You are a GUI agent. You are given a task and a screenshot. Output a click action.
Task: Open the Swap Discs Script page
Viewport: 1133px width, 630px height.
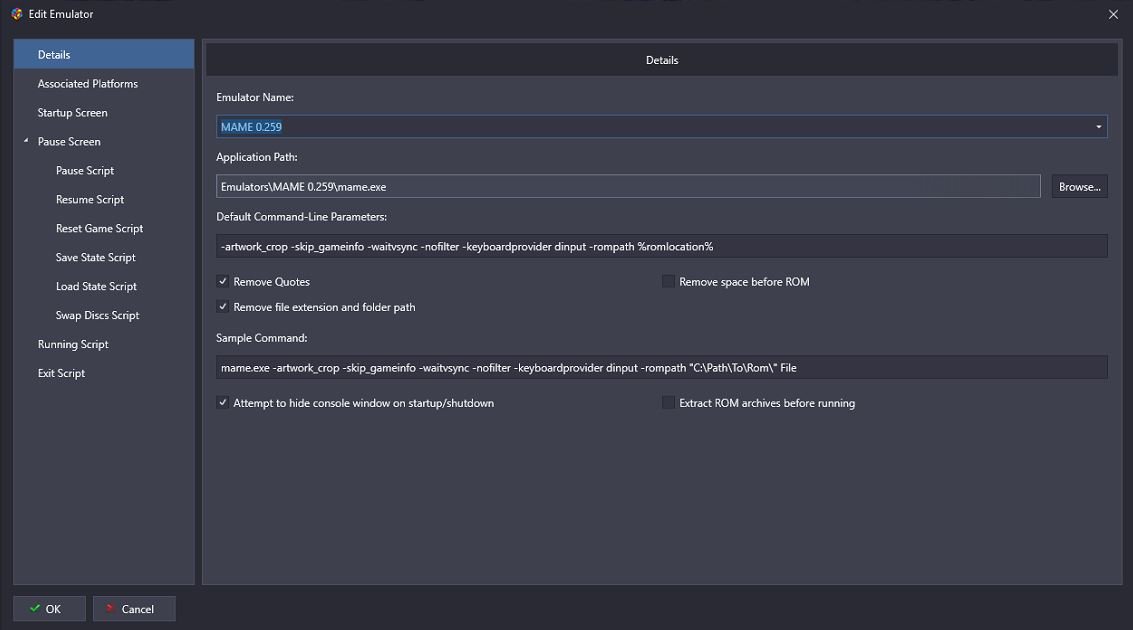coord(98,315)
